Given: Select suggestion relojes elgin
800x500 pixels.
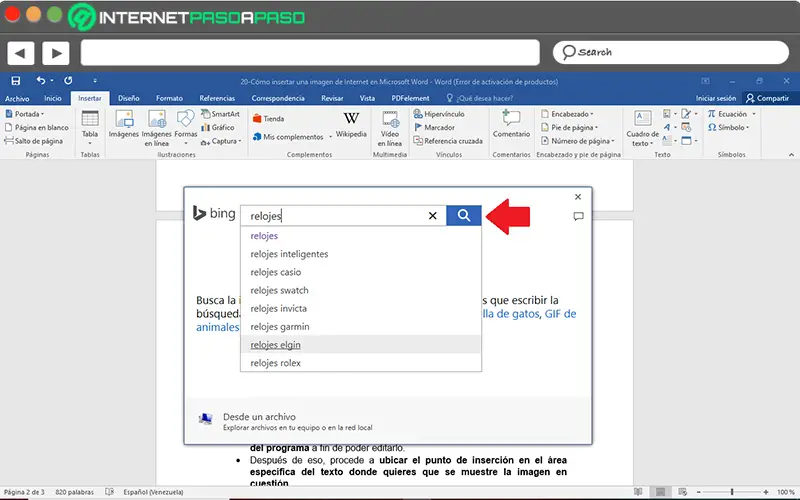Looking at the screenshot, I should (361, 345).
